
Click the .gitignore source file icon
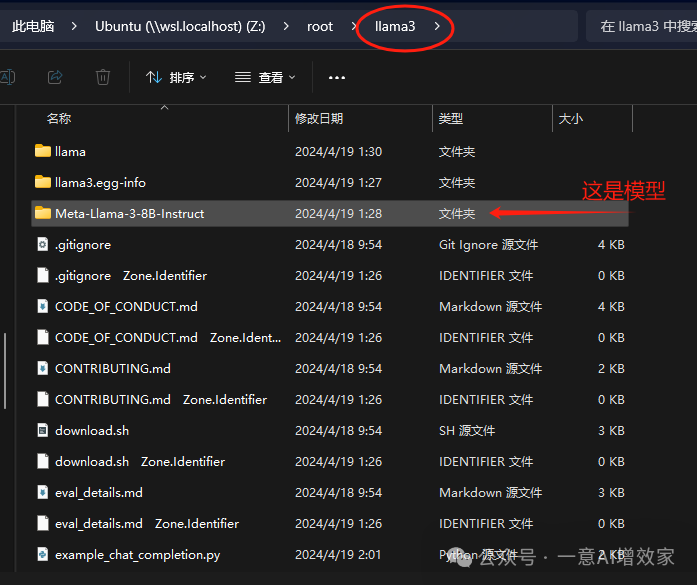[x=42, y=245]
